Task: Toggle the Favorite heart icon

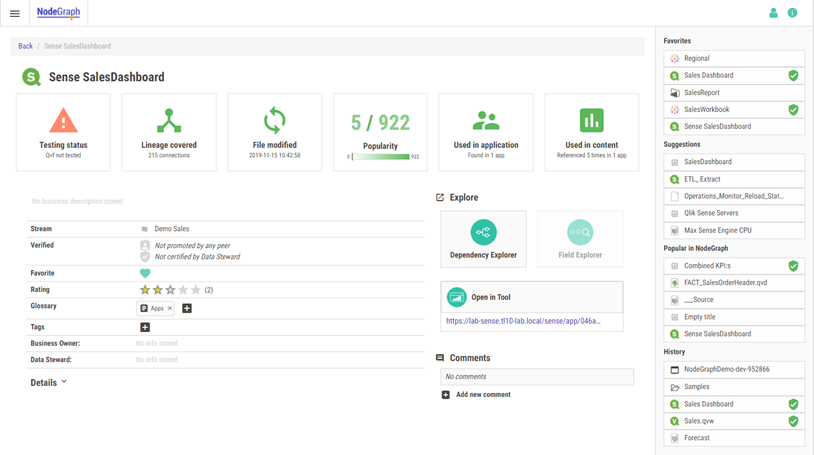Action: pos(145,273)
